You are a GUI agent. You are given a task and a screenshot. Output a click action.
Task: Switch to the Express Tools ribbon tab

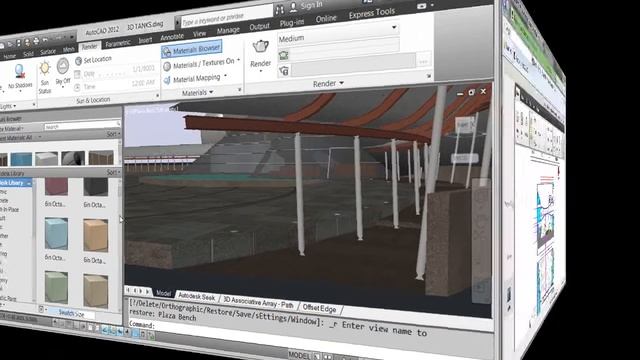(372, 13)
